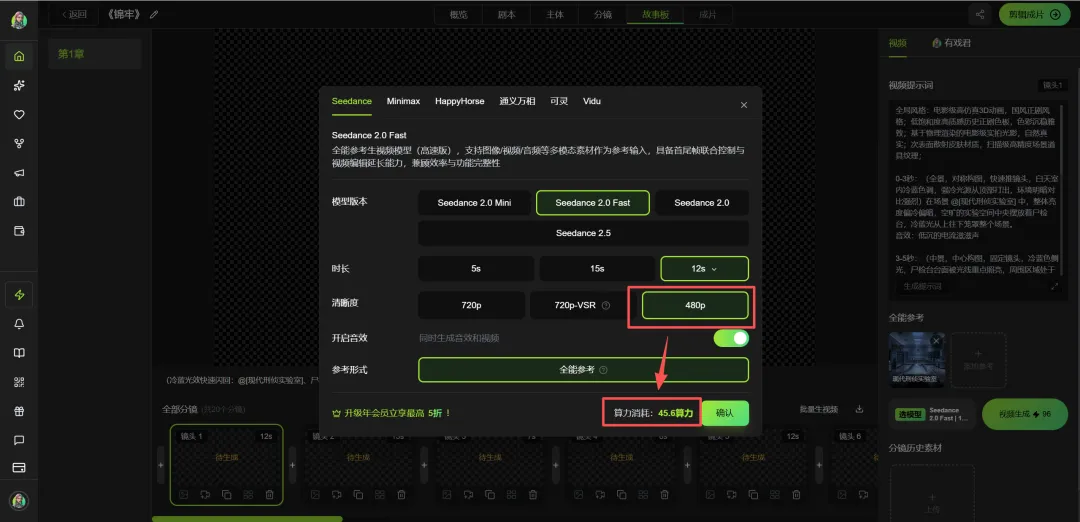This screenshot has height=522, width=1080.
Task: Click the QR code sidebar icon
Action: [19, 382]
